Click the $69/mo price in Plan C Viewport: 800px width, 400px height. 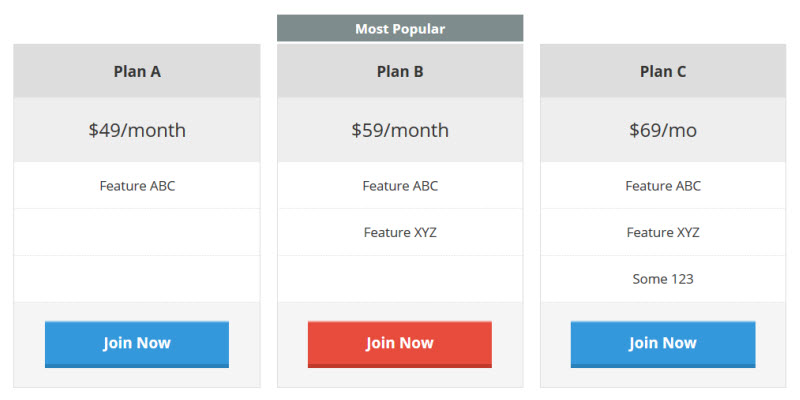click(663, 130)
